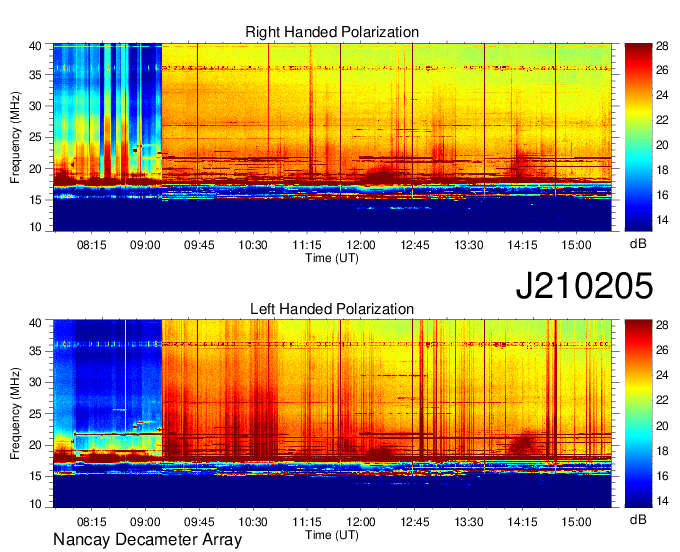The image size is (680, 552).
Task: Click 18 dB label on Left Handed color bar
Action: (x=662, y=451)
